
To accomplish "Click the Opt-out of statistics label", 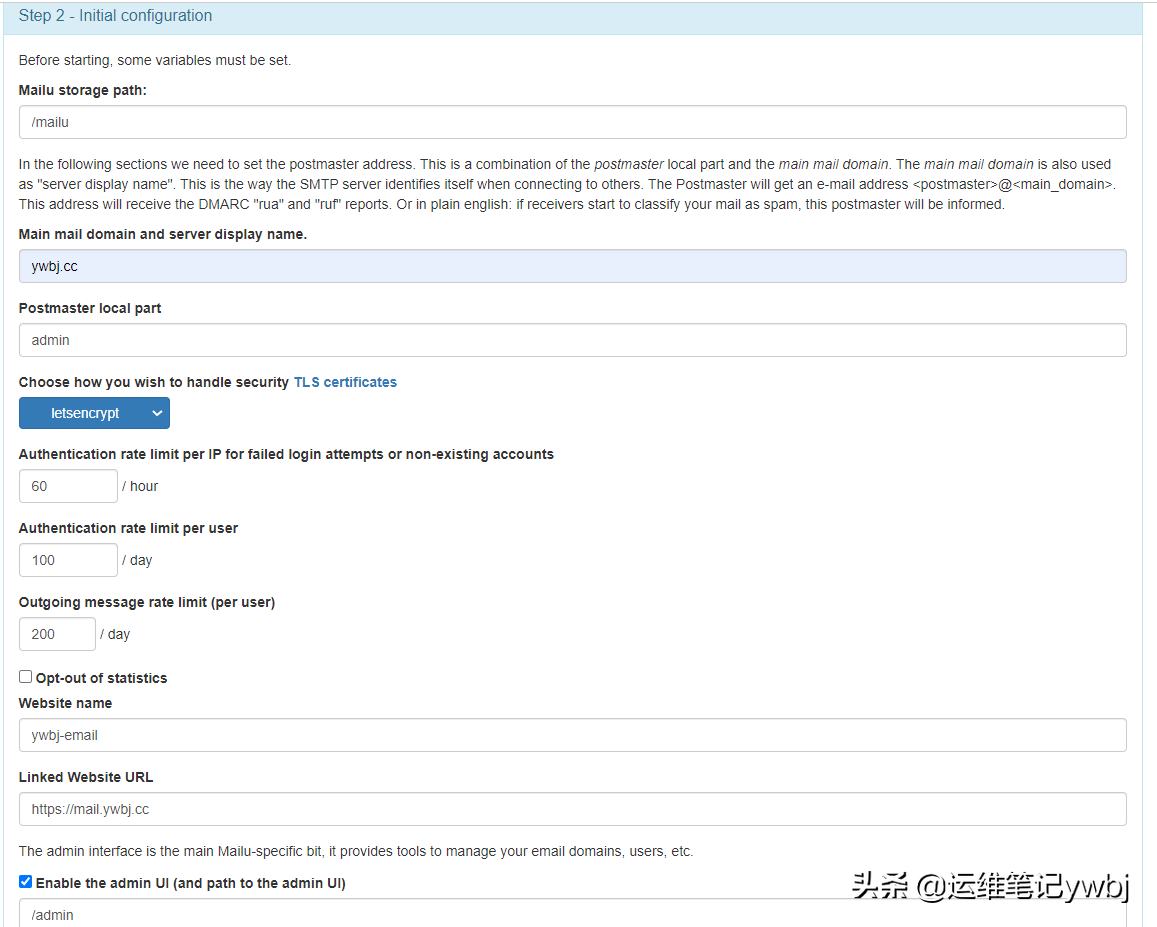I will click(x=101, y=678).
